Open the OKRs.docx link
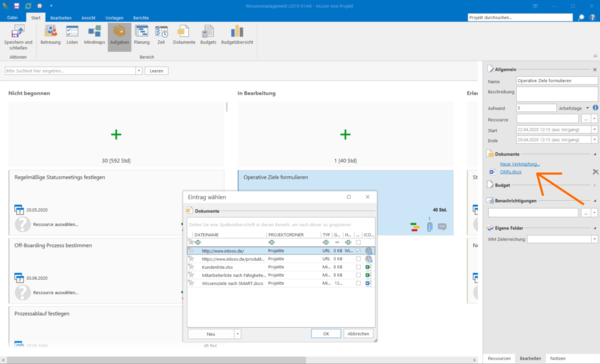This screenshot has height=364, width=600. tap(510, 172)
